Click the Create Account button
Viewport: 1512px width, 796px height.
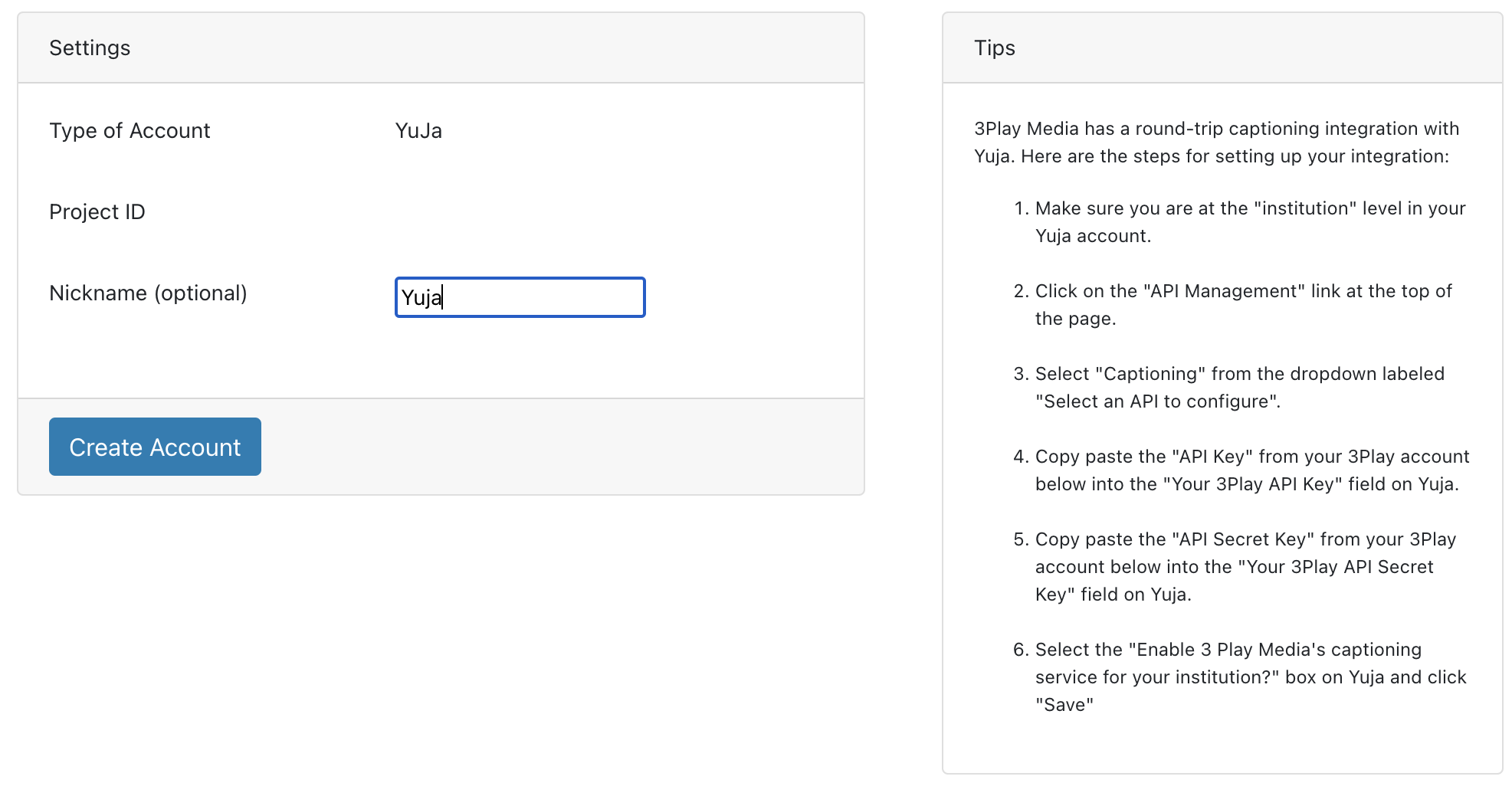155,447
